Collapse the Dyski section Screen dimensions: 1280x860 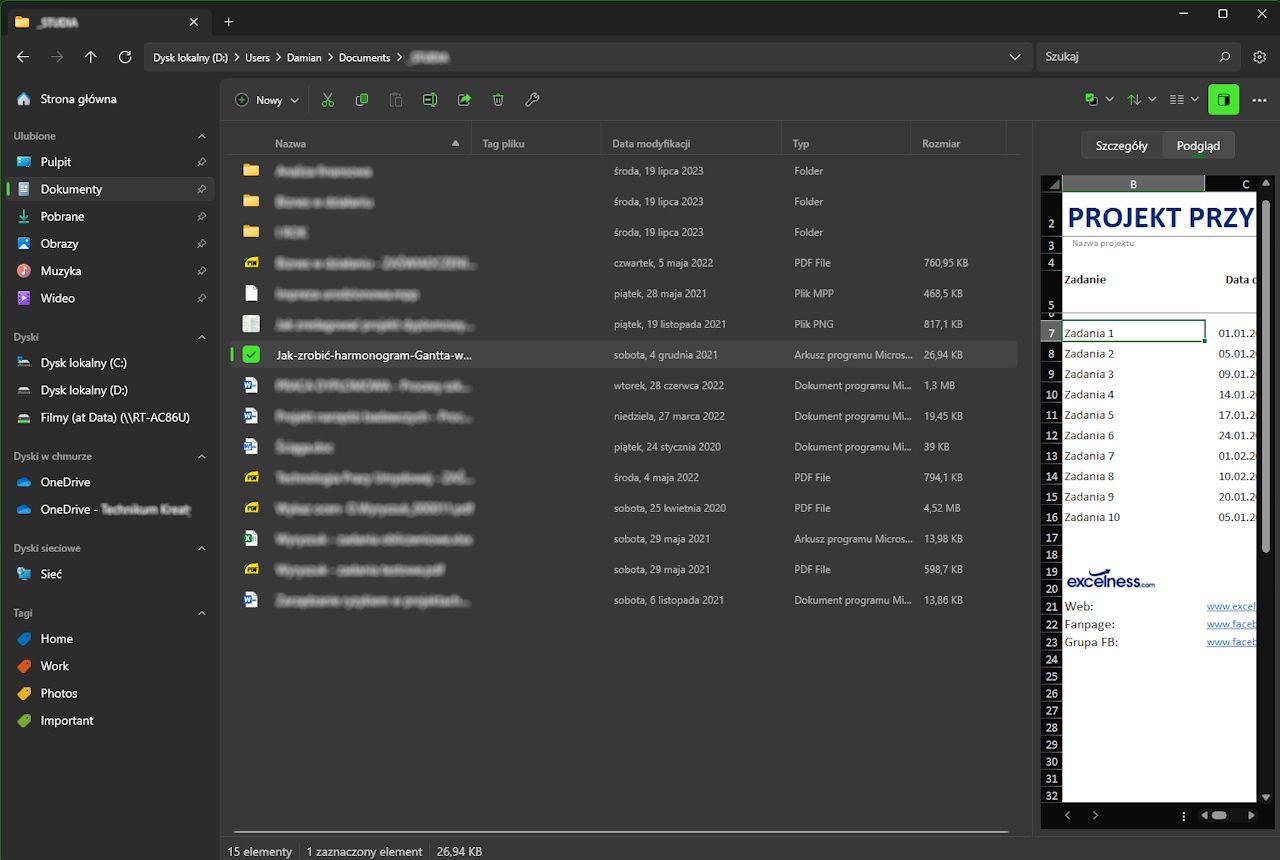tap(201, 337)
